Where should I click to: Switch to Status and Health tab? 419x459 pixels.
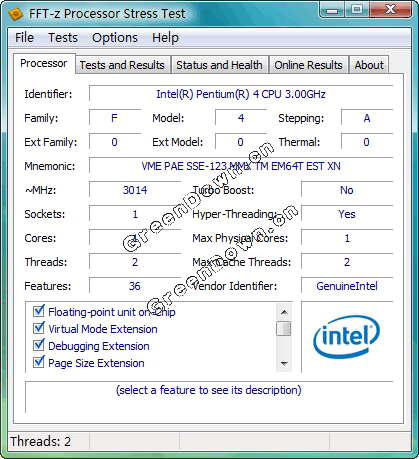click(219, 65)
